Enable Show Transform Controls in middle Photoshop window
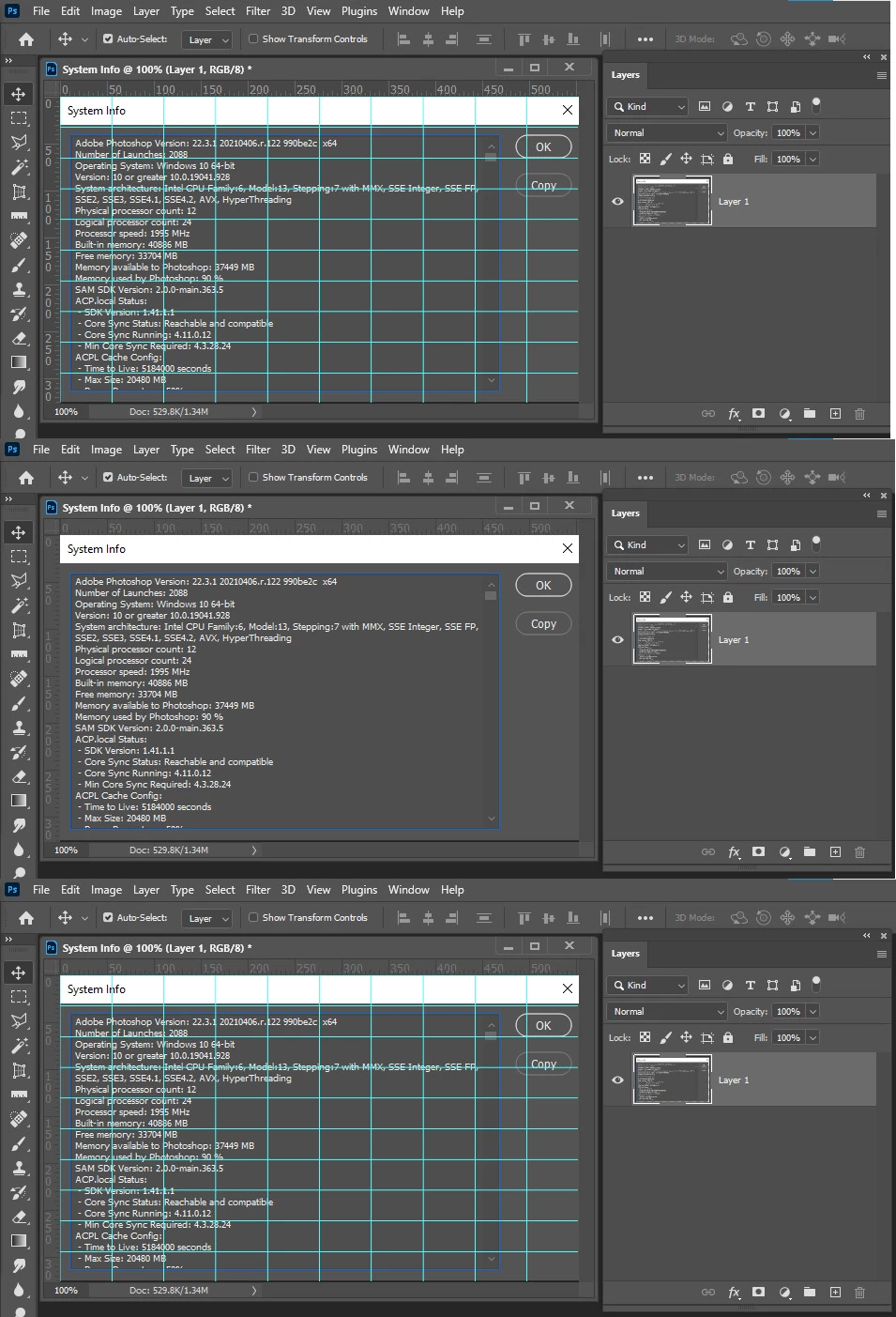Viewport: 896px width, 1317px height. (x=253, y=477)
